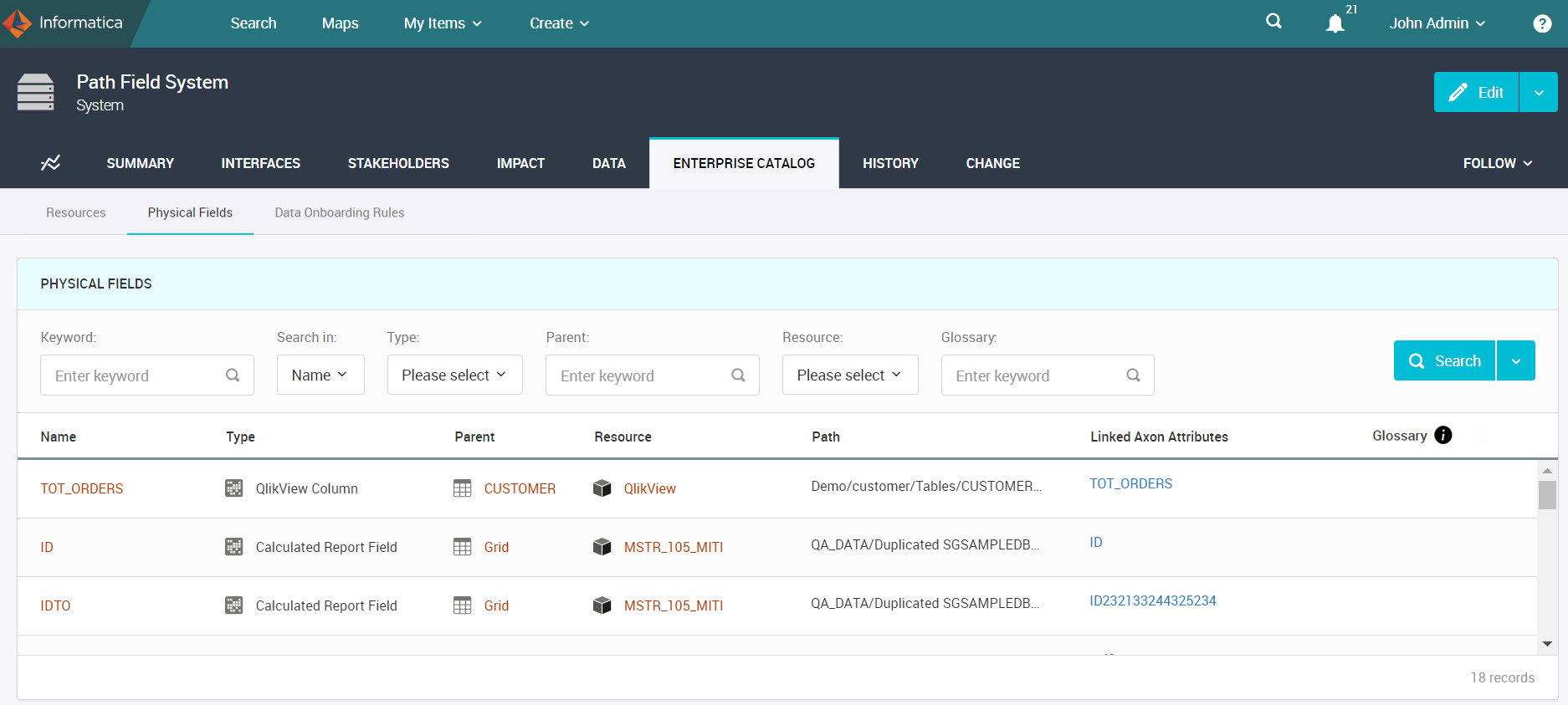Open the IDTO field name link
The width and height of the screenshot is (1568, 705).
pyautogui.click(x=55, y=605)
